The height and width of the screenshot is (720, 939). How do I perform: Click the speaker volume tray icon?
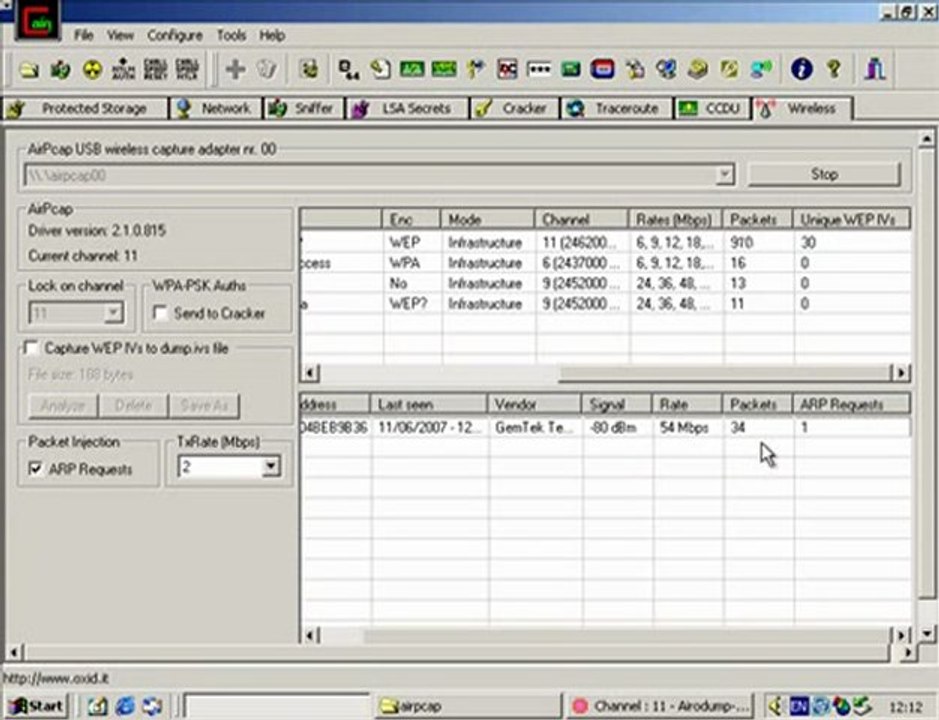[x=777, y=706]
